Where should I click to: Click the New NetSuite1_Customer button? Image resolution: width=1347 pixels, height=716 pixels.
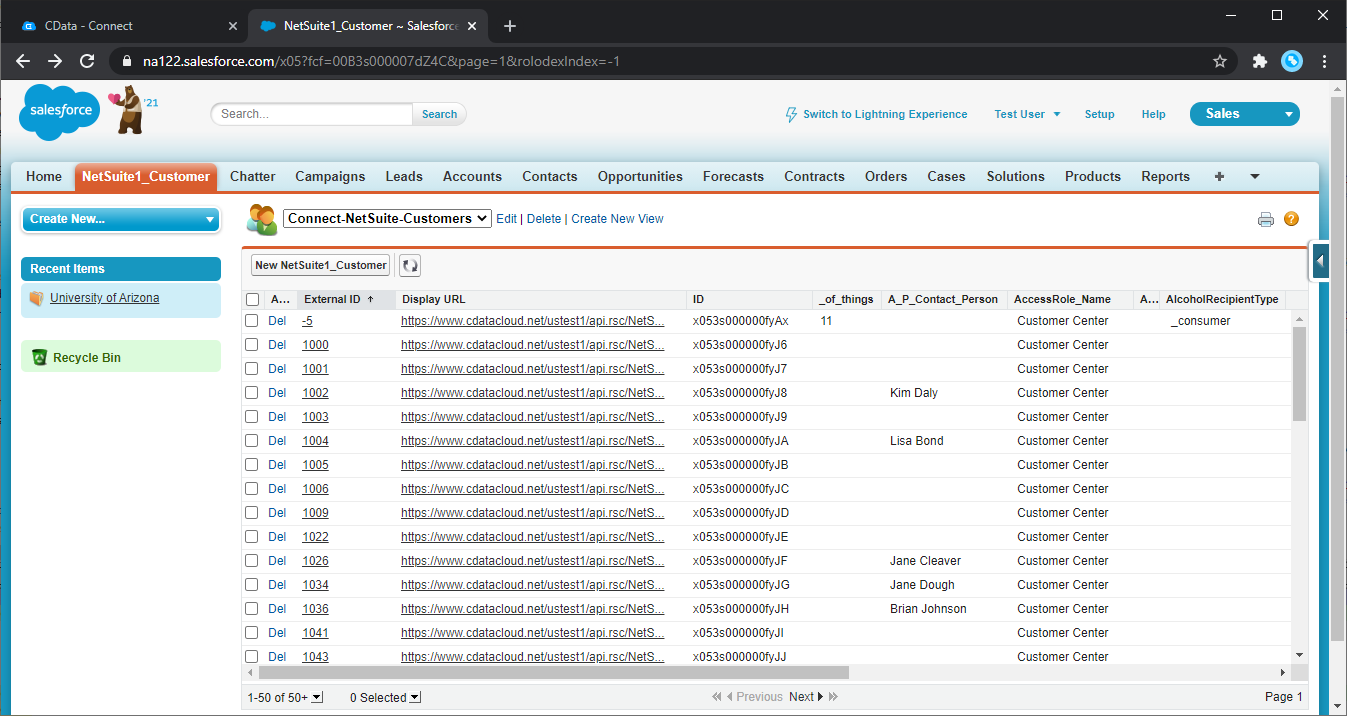(320, 265)
